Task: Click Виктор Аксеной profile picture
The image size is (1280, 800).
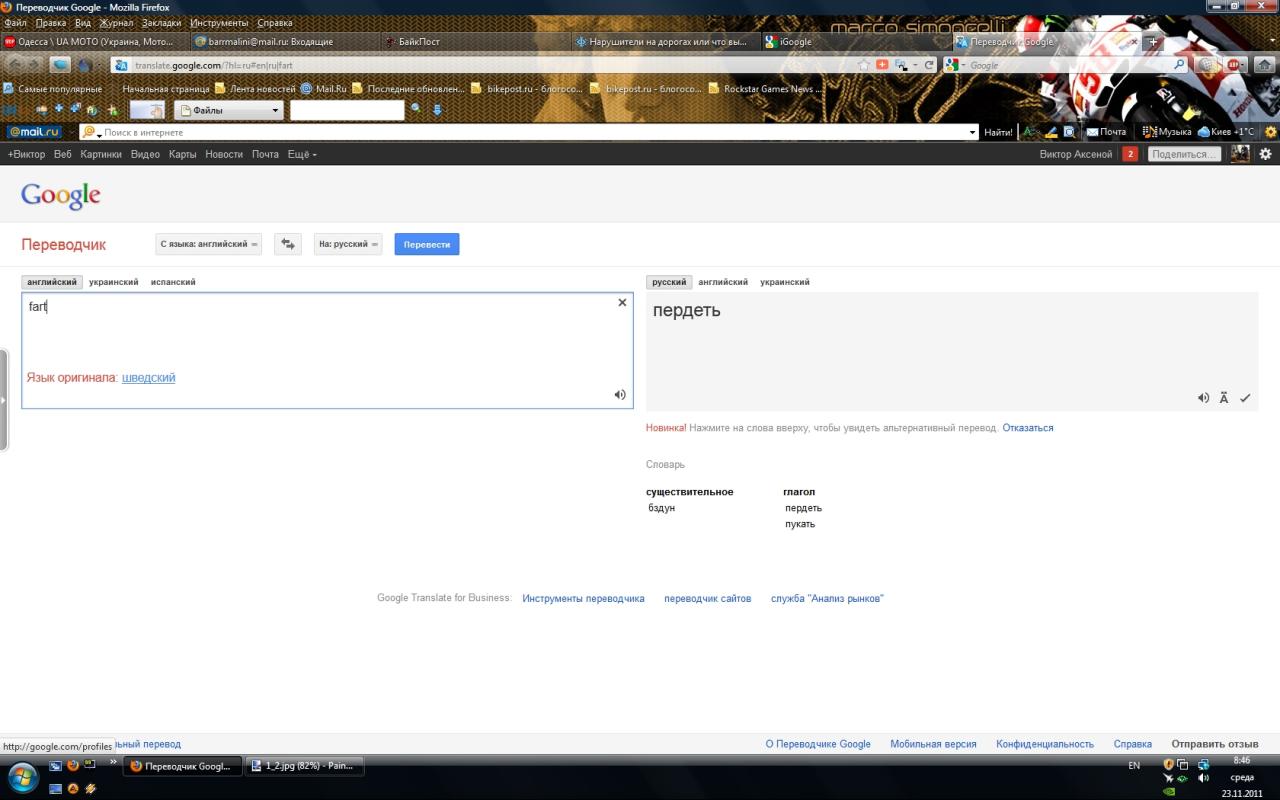Action: [x=1240, y=154]
